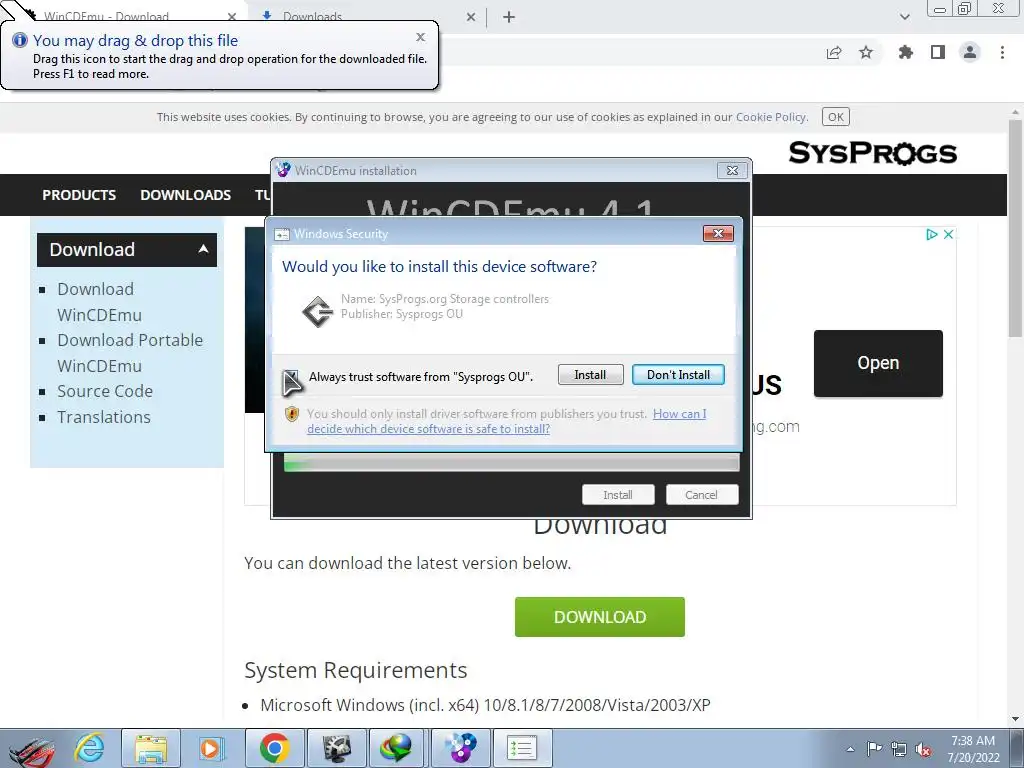Click the scrollbar down arrow
The height and width of the screenshot is (768, 1024).
pos(1016,719)
